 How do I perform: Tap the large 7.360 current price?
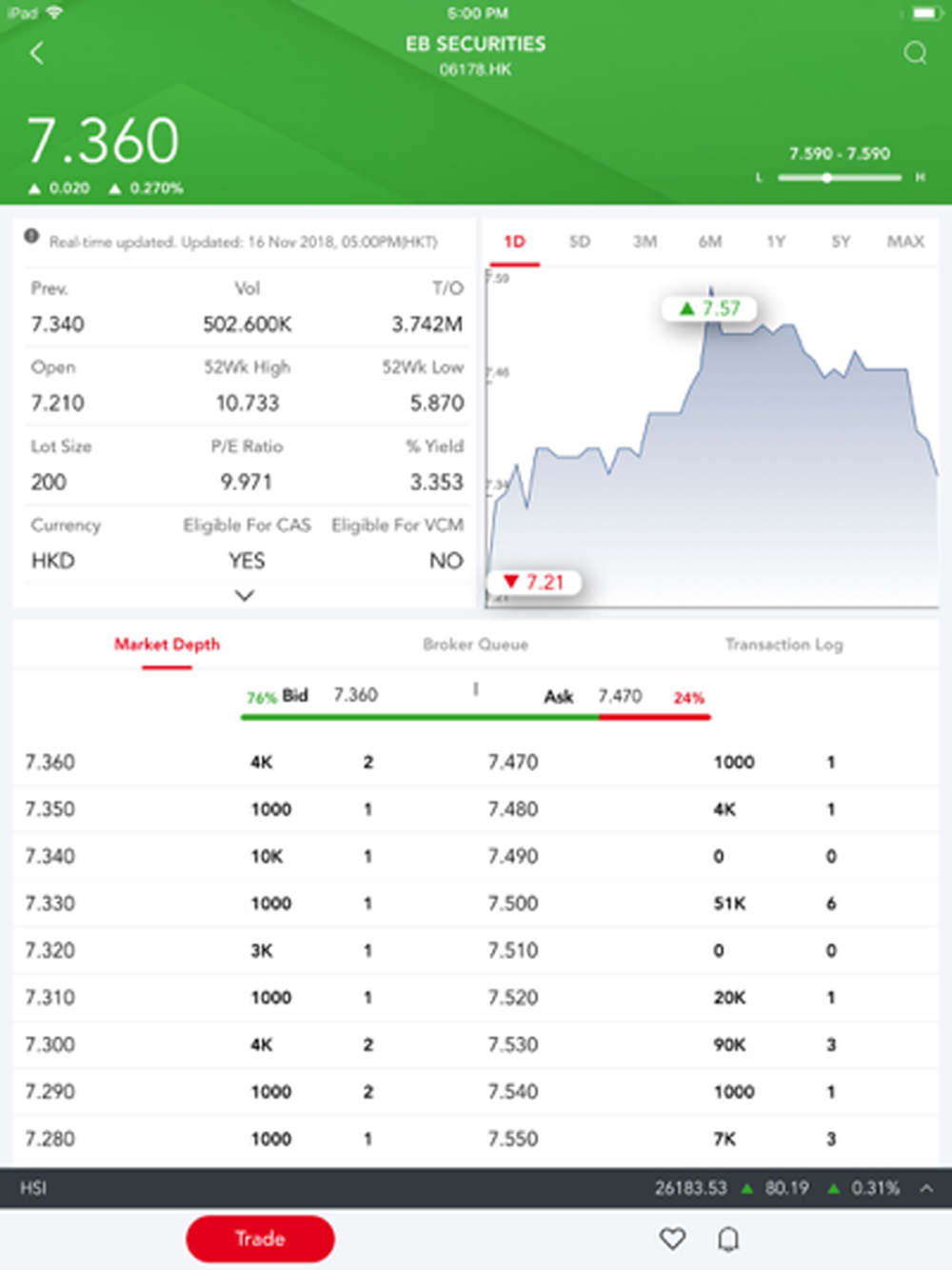[103, 141]
